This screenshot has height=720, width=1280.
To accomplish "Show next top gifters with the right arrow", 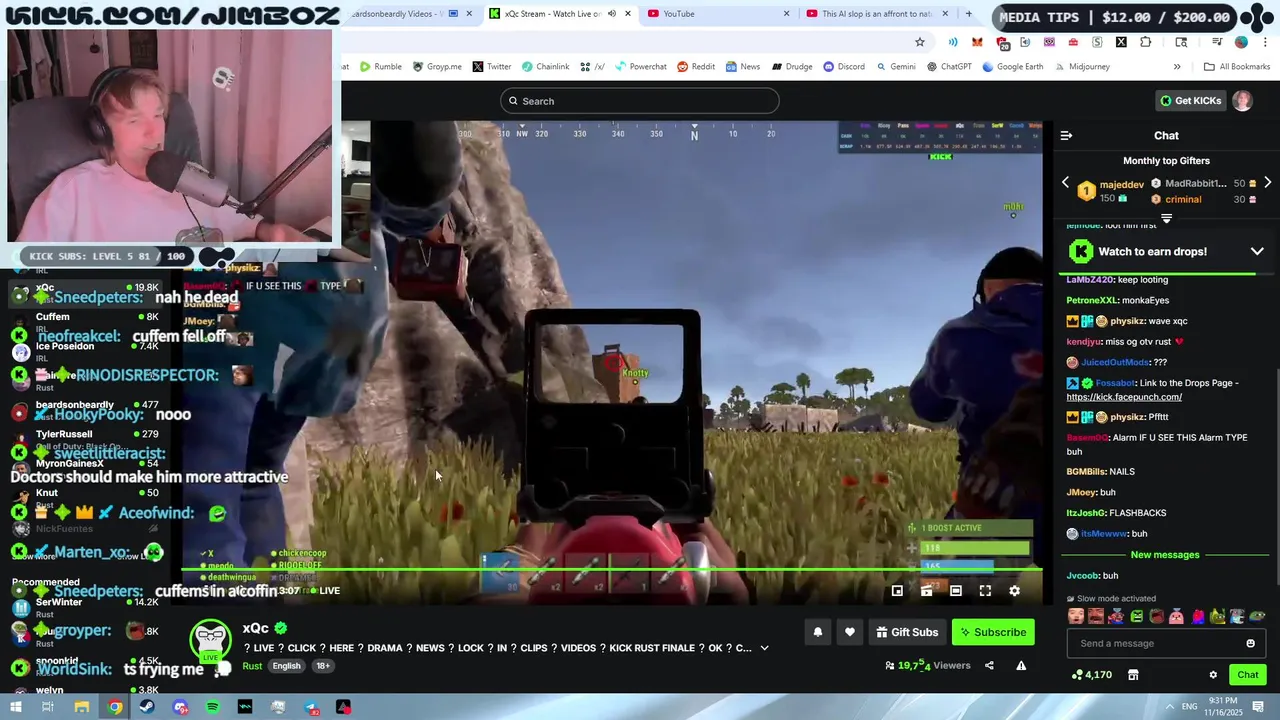I will click(1267, 183).
